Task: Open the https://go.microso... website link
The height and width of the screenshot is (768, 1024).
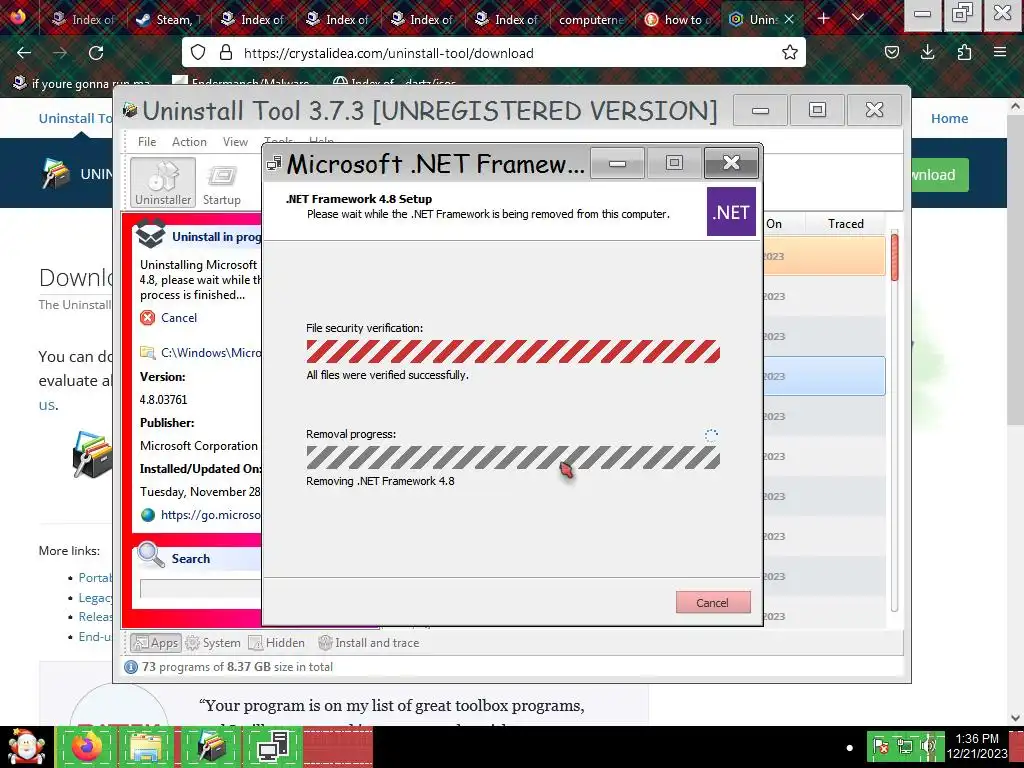Action: coord(211,515)
